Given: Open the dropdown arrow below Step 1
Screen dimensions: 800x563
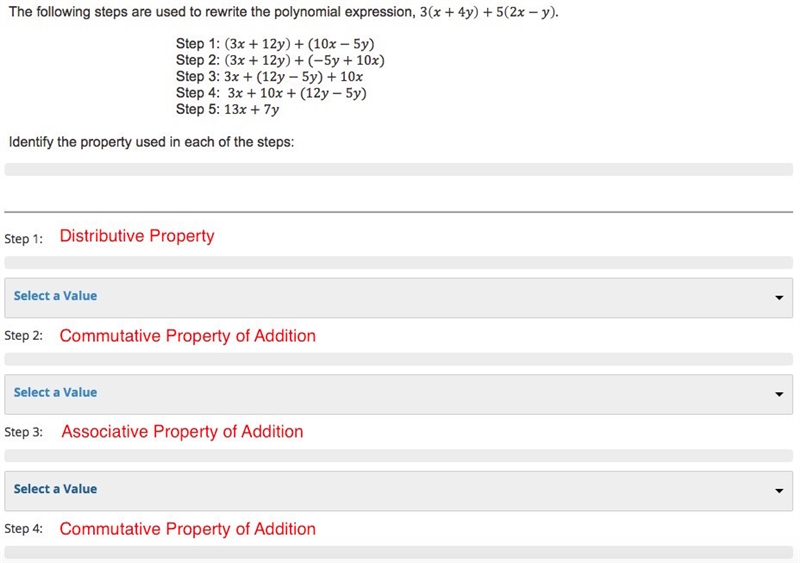Looking at the screenshot, I should tap(779, 298).
